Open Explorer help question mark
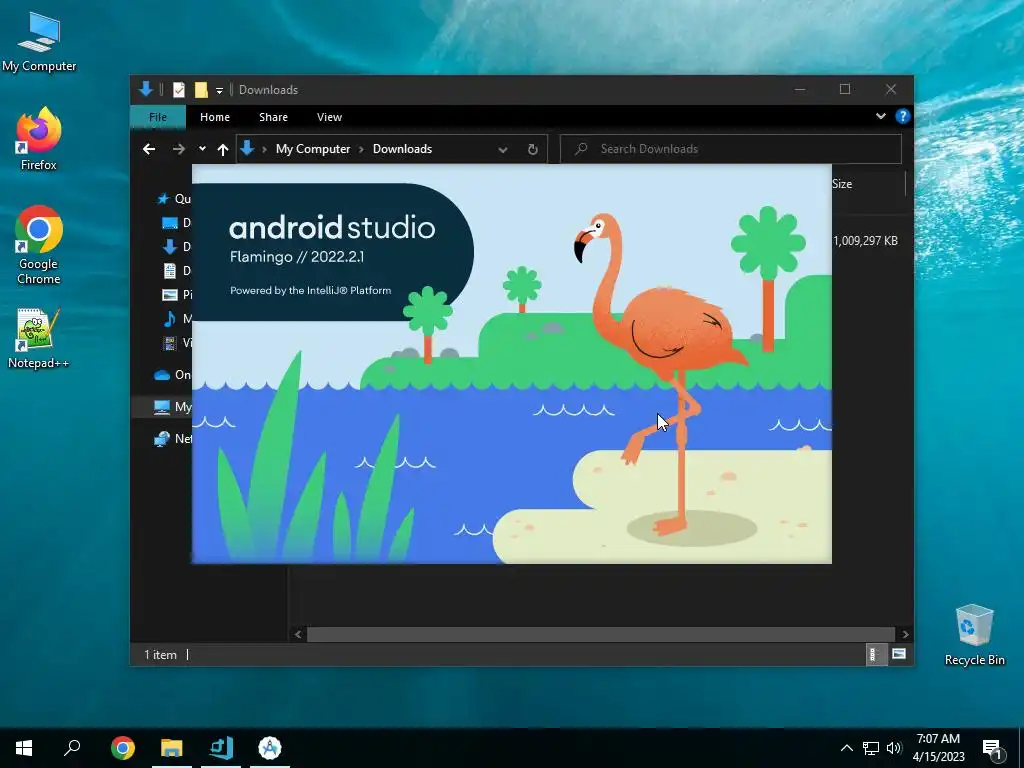Screen dimensions: 1024x768 click(x=903, y=116)
